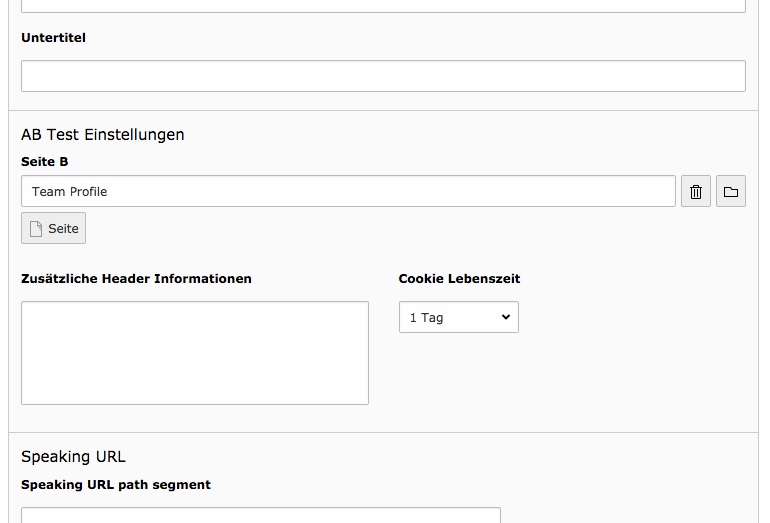This screenshot has width=770, height=523.
Task: Click the Zusätzliche Header Informationen label
Action: [x=137, y=278]
